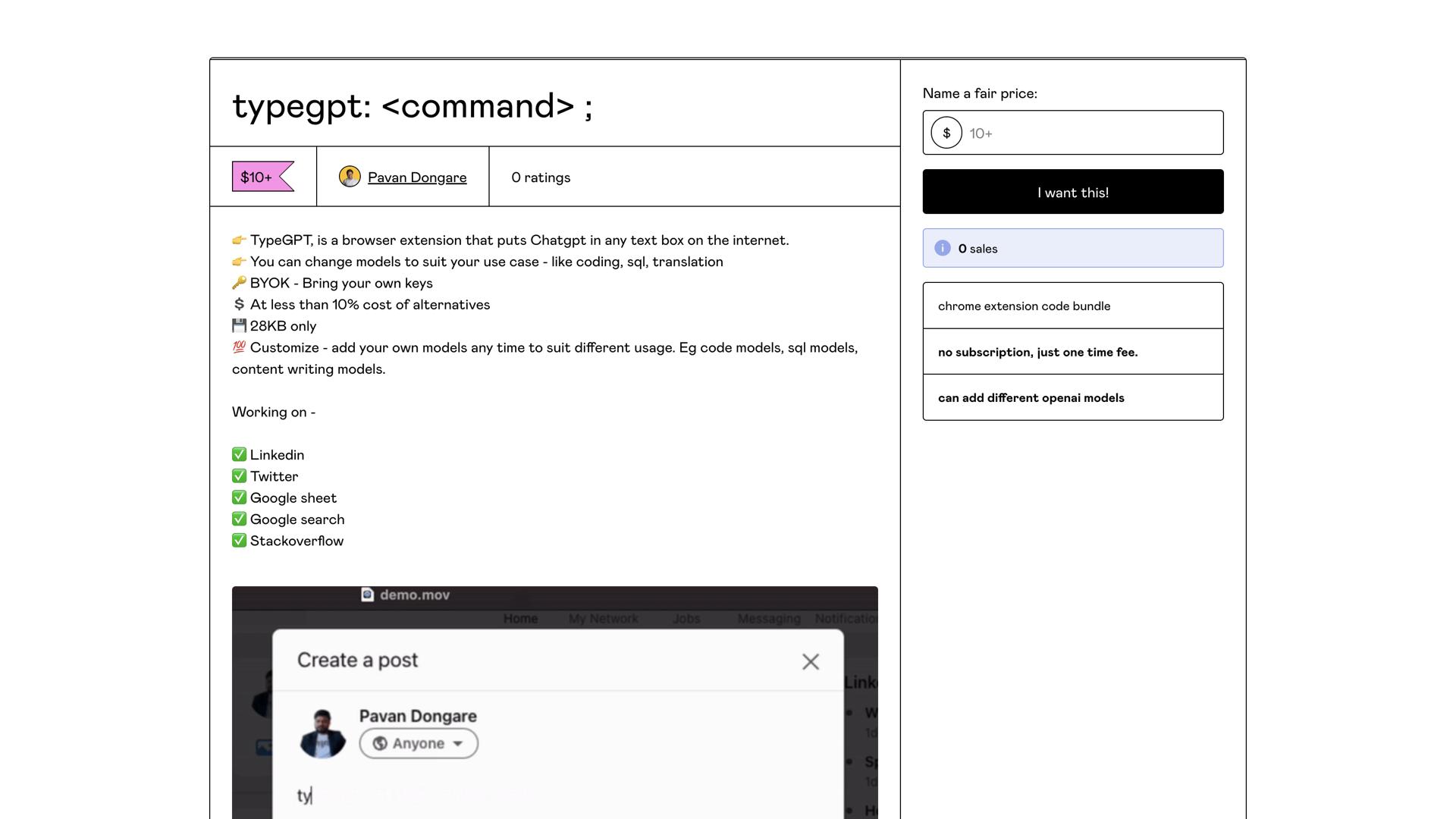Click the Jobs tab in video
The height and width of the screenshot is (819, 1456).
pos(686,619)
